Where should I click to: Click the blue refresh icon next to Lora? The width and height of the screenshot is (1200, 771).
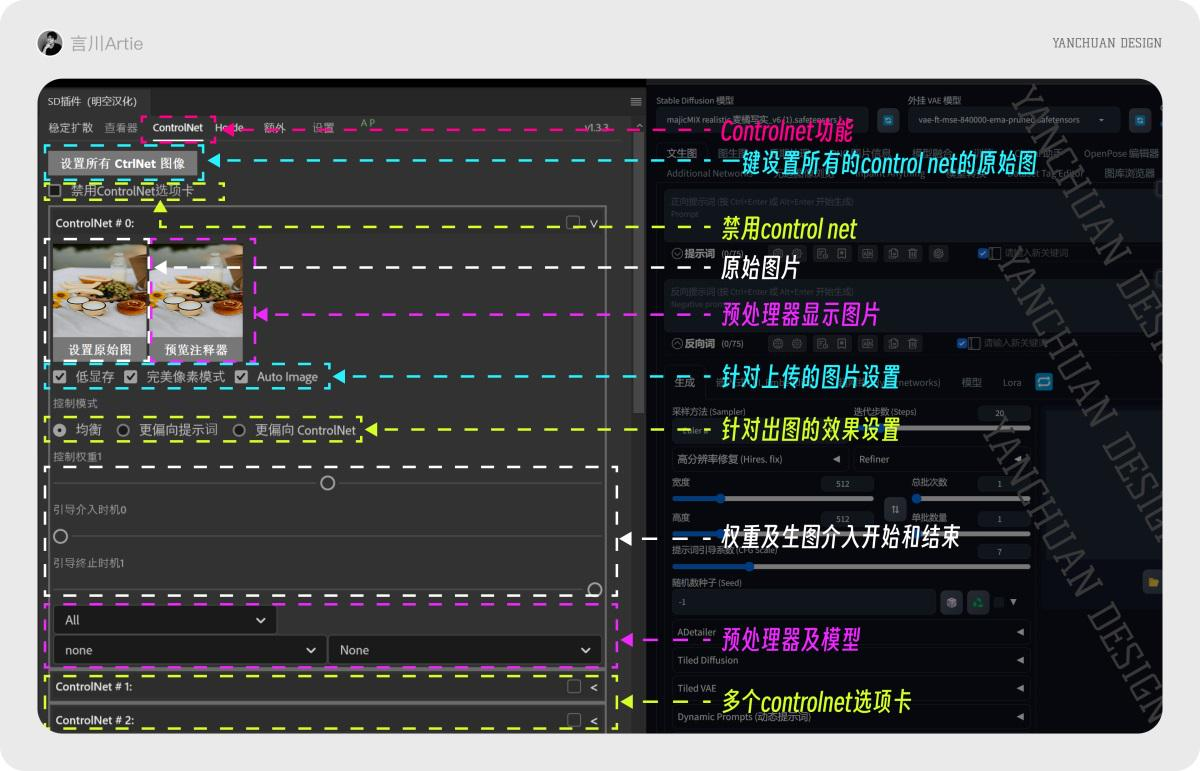(1043, 381)
